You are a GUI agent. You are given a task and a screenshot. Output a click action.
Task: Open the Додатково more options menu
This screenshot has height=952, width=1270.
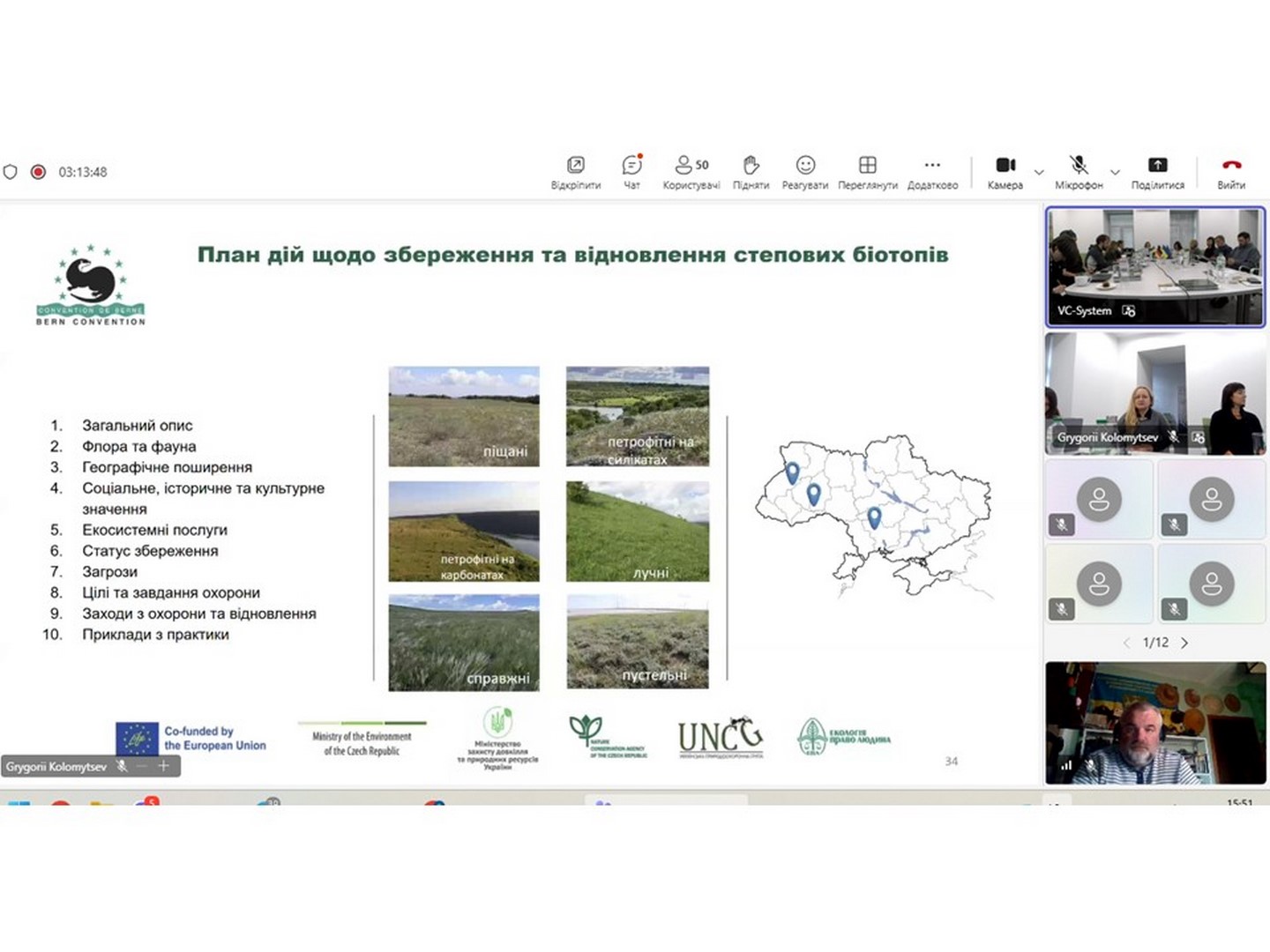(932, 171)
